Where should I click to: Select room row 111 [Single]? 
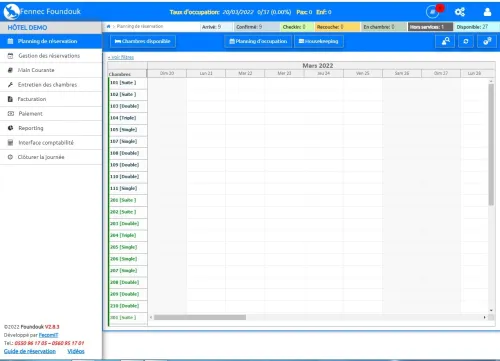tap(128, 188)
